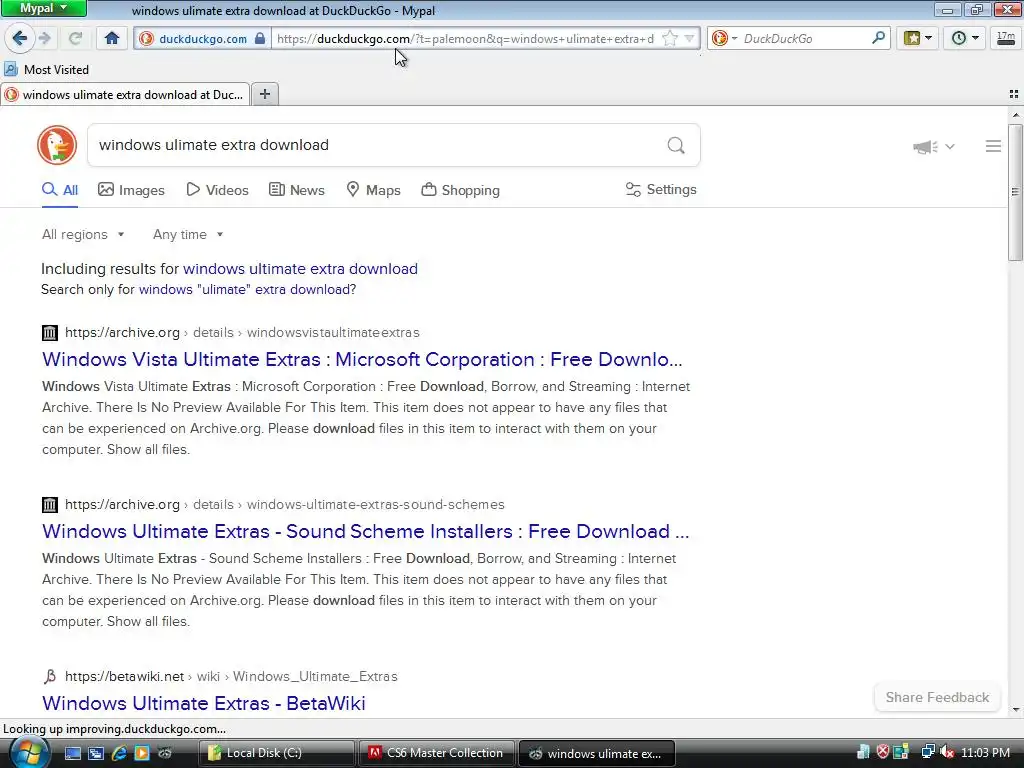
Task: Click the BetaWiki favicon icon
Action: [50, 677]
